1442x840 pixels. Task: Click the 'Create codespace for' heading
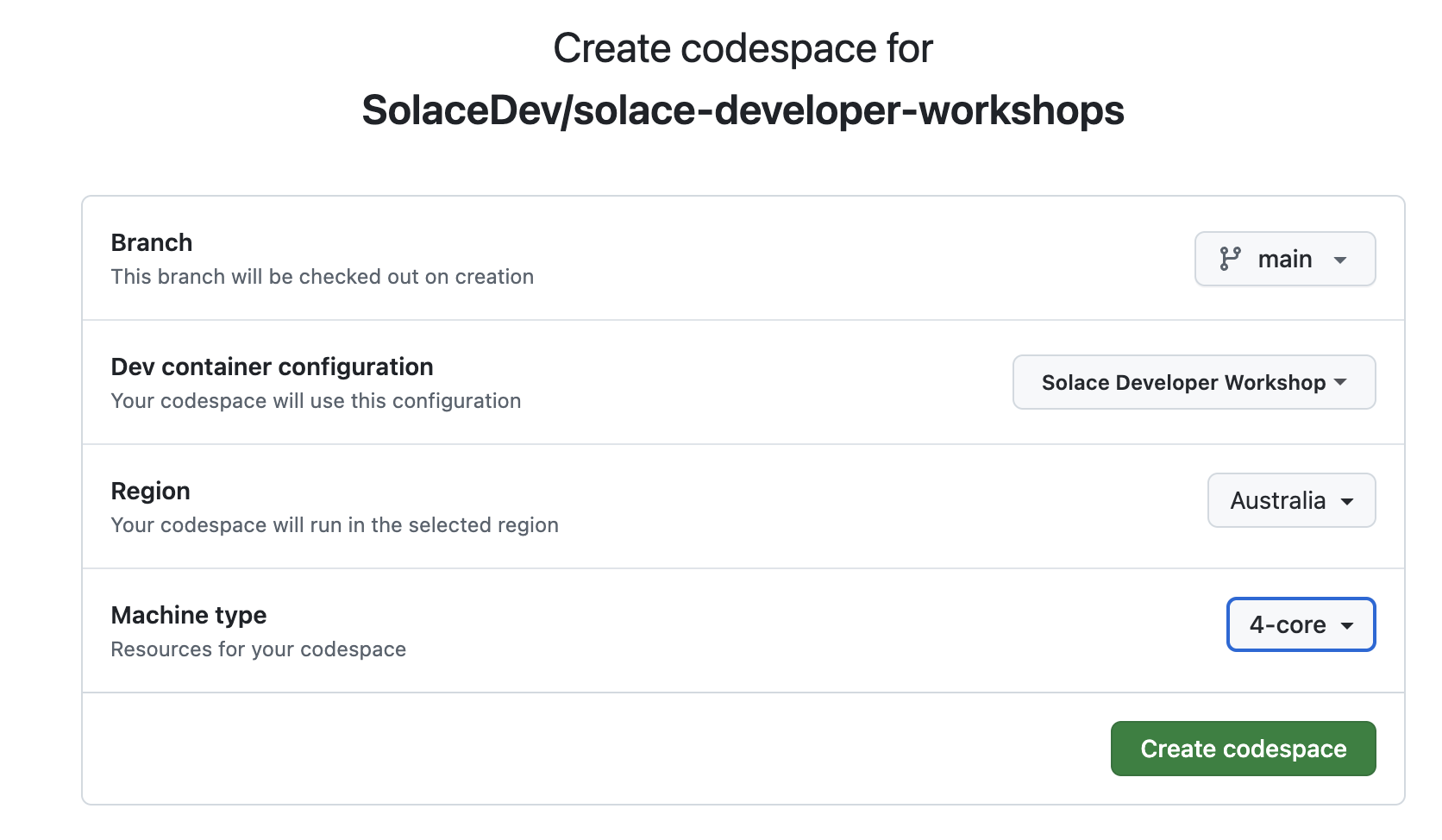point(743,48)
